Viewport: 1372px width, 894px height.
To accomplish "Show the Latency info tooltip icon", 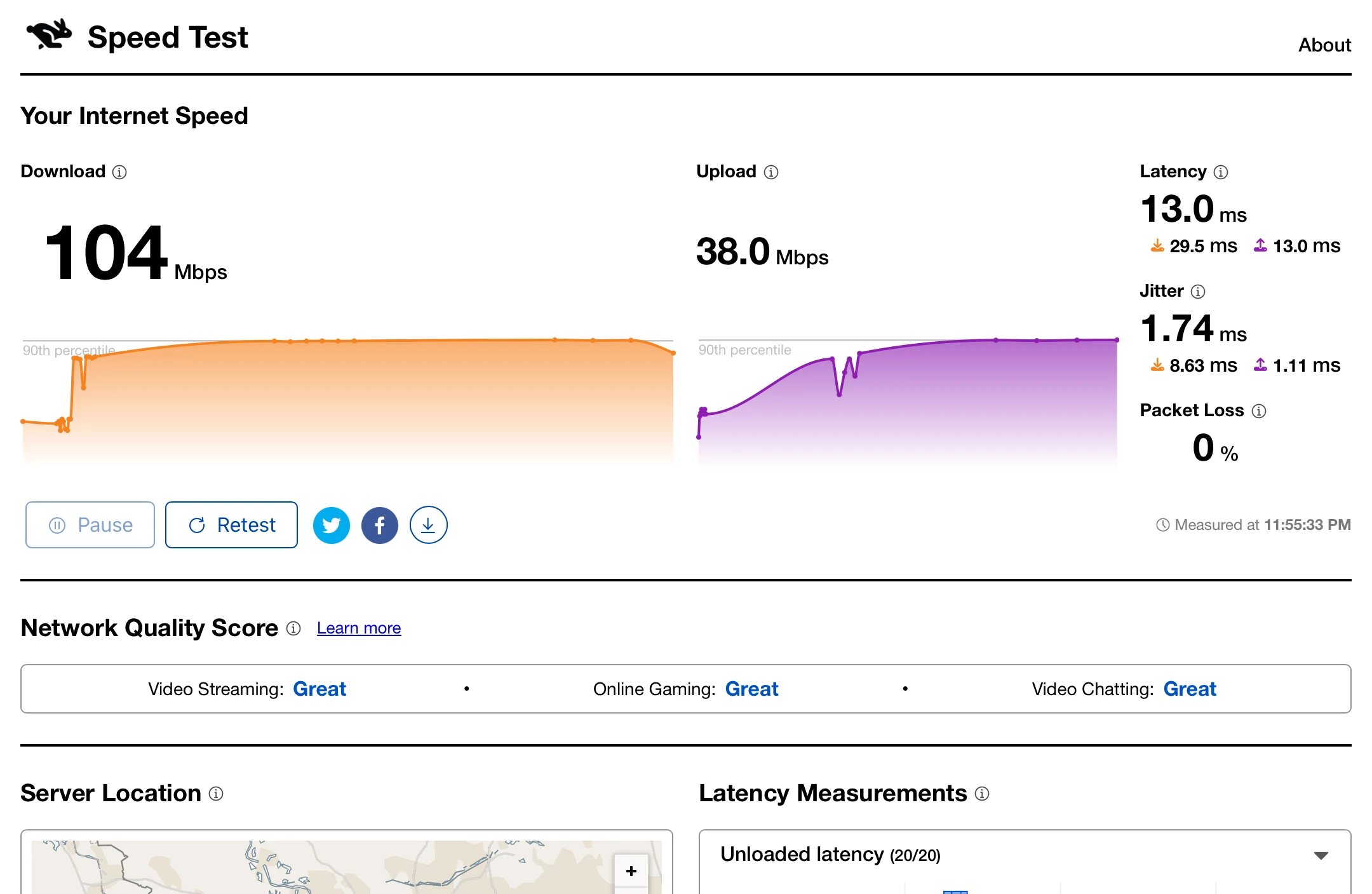I will coord(1221,172).
